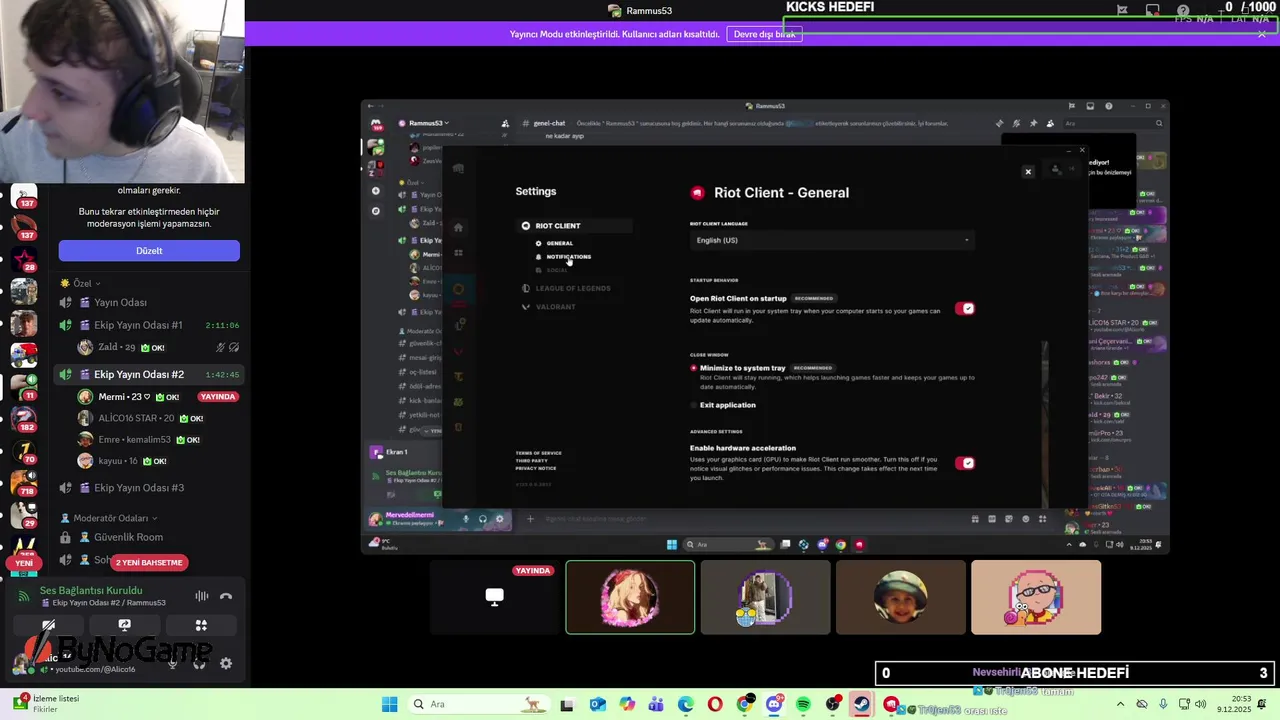This screenshot has width=1280, height=720.
Task: Click user Emre • kemalim53 in list
Action: click(x=158, y=440)
